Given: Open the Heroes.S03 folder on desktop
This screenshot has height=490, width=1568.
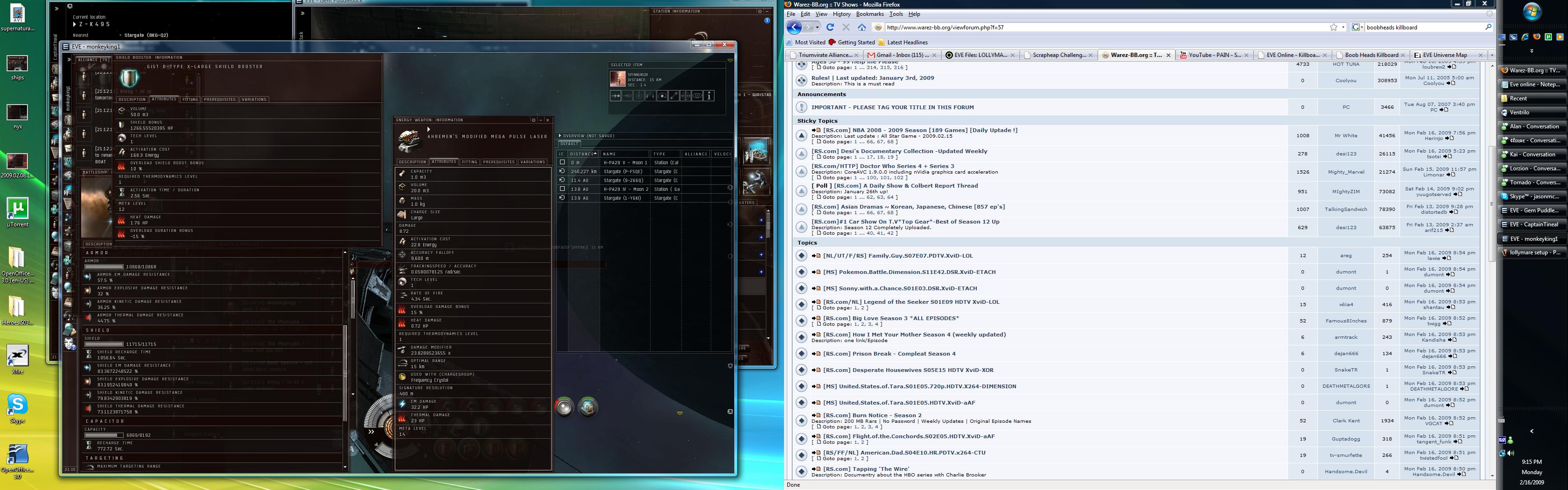Looking at the screenshot, I should [18, 310].
